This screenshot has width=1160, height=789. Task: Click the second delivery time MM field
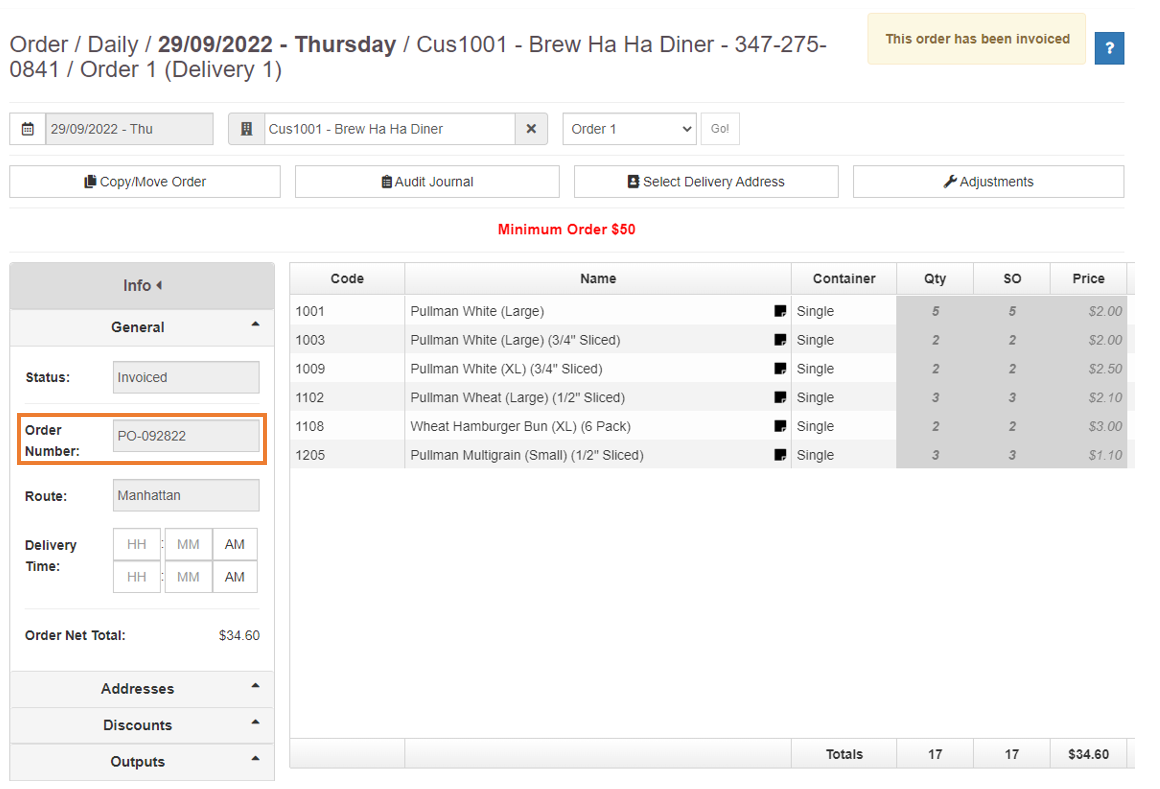[x=189, y=577]
